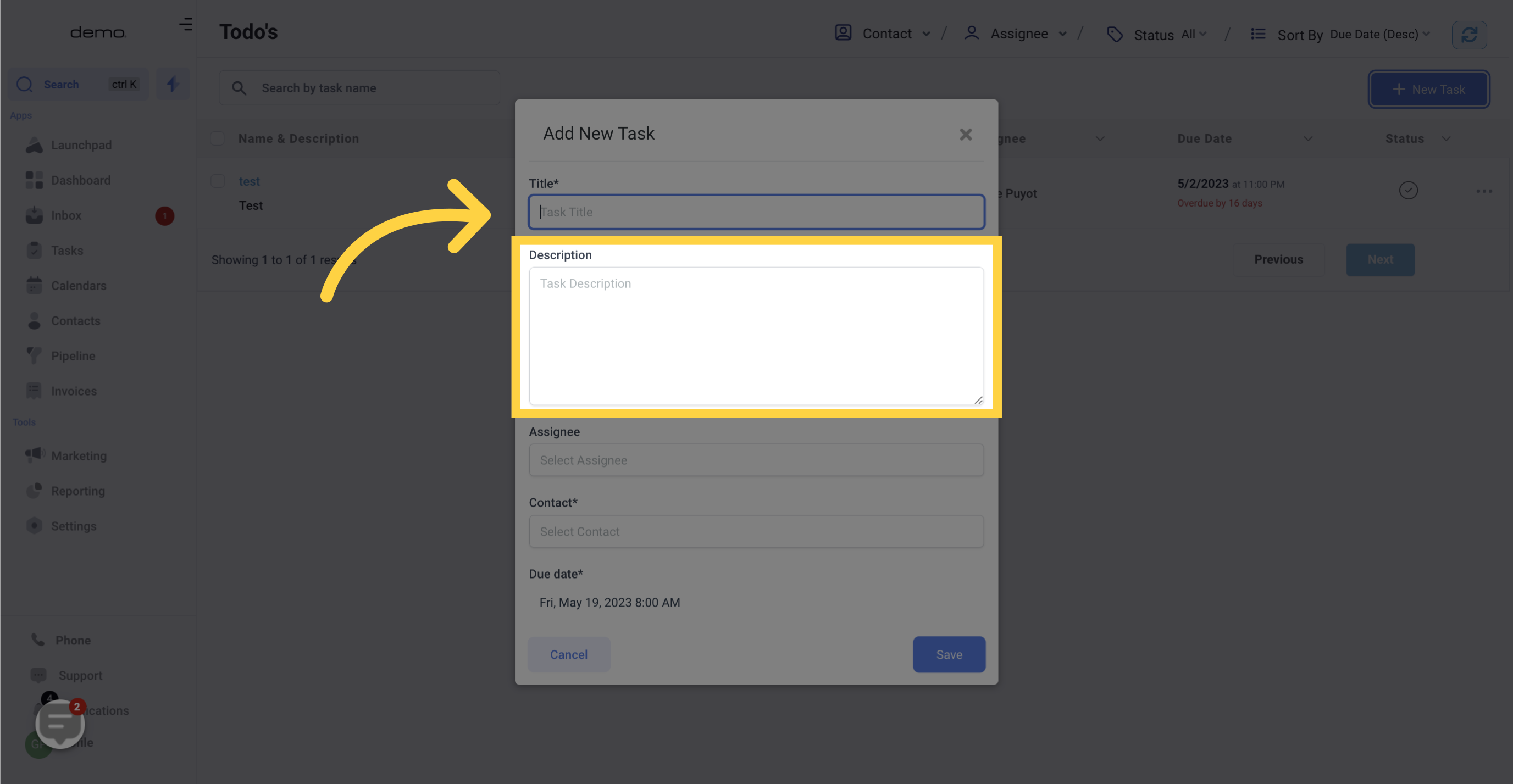This screenshot has width=1513, height=784.
Task: Open the due date picker showing May 19, 2023
Action: point(609,603)
